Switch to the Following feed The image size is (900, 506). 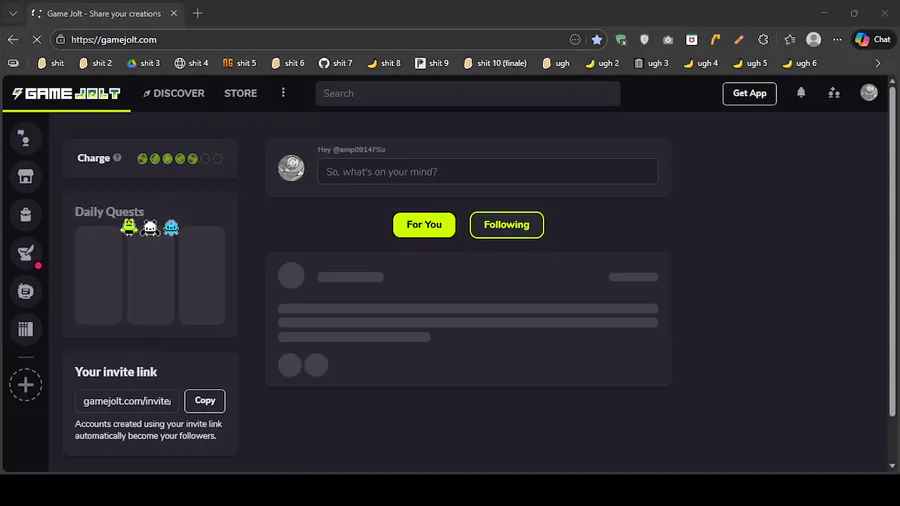click(x=506, y=225)
